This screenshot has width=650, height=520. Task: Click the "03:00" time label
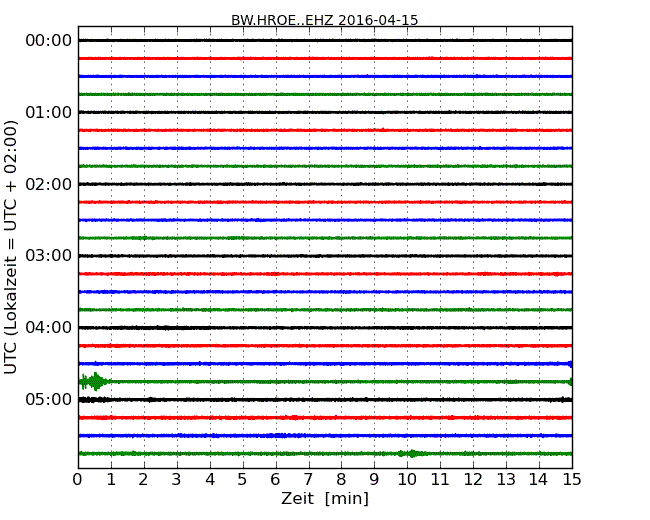(x=49, y=255)
